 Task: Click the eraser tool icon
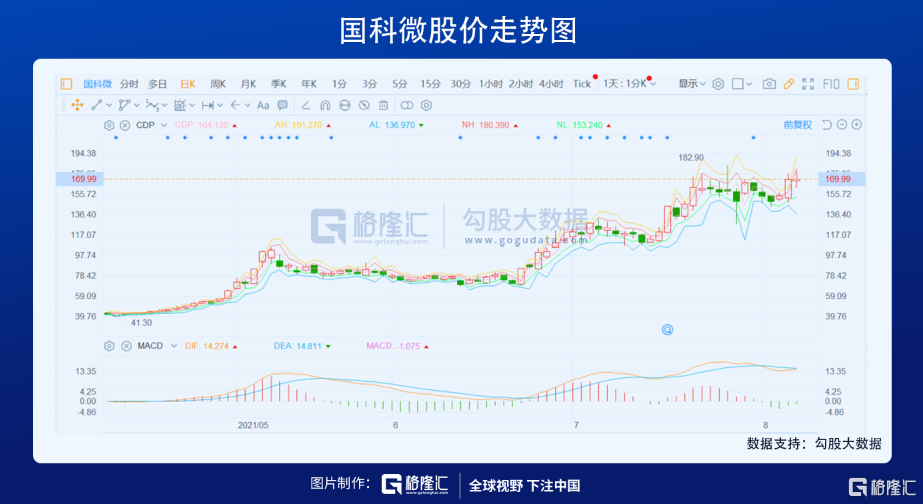click(x=306, y=105)
